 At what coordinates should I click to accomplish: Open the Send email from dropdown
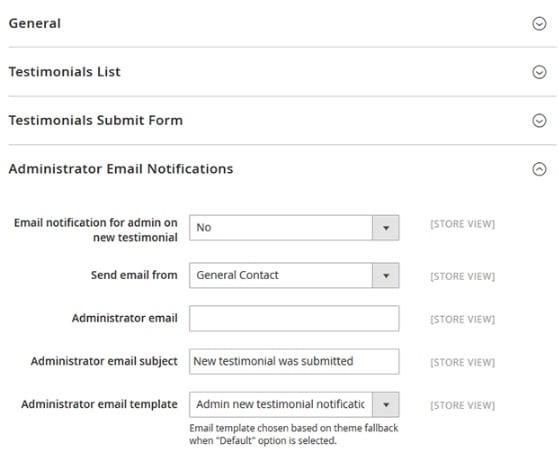[294, 276]
